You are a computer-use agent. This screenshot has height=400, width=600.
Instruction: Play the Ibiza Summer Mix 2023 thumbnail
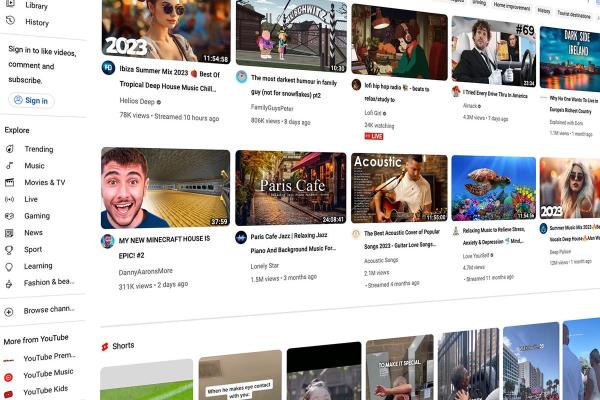(x=165, y=30)
